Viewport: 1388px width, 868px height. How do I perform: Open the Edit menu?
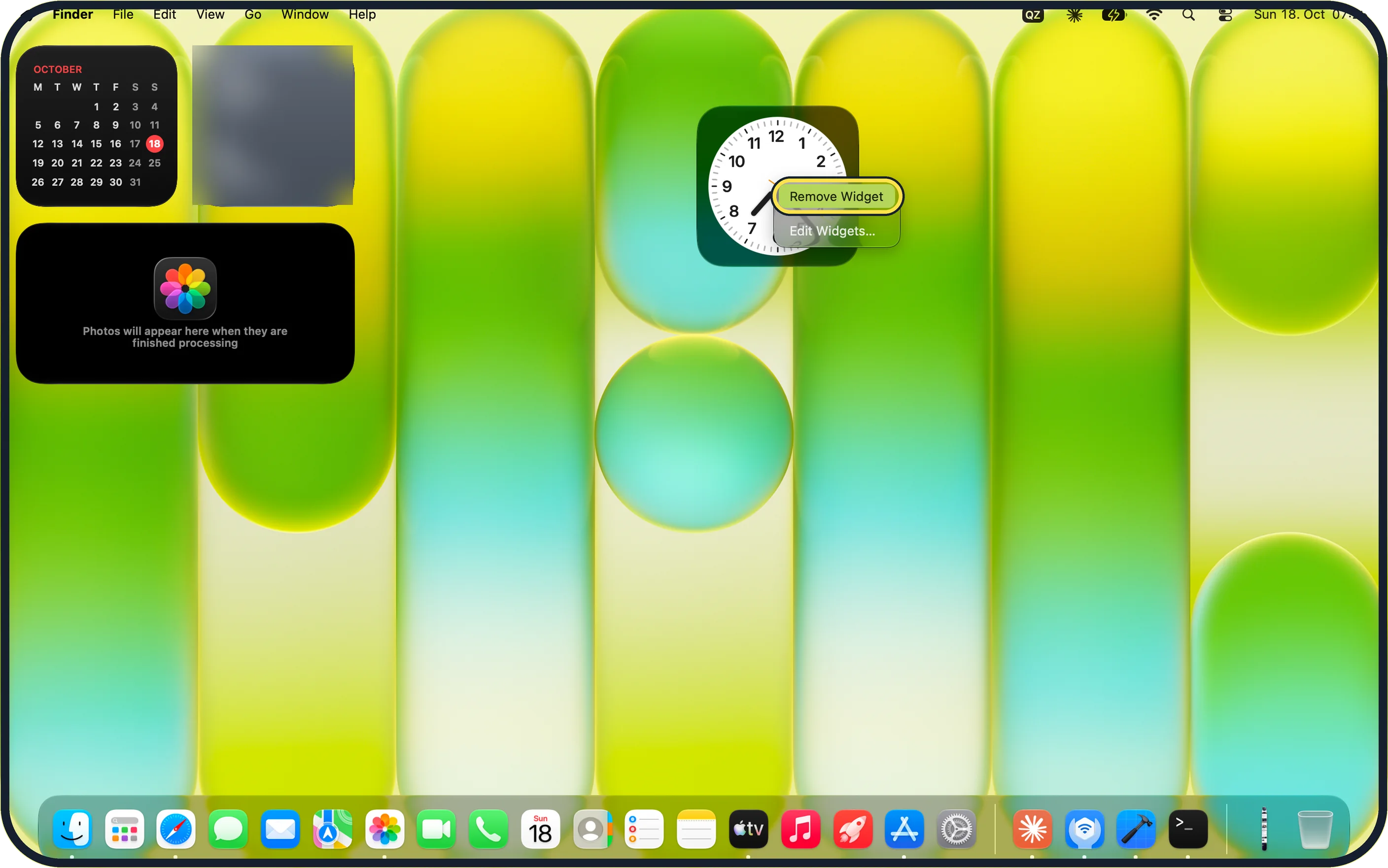pyautogui.click(x=164, y=14)
